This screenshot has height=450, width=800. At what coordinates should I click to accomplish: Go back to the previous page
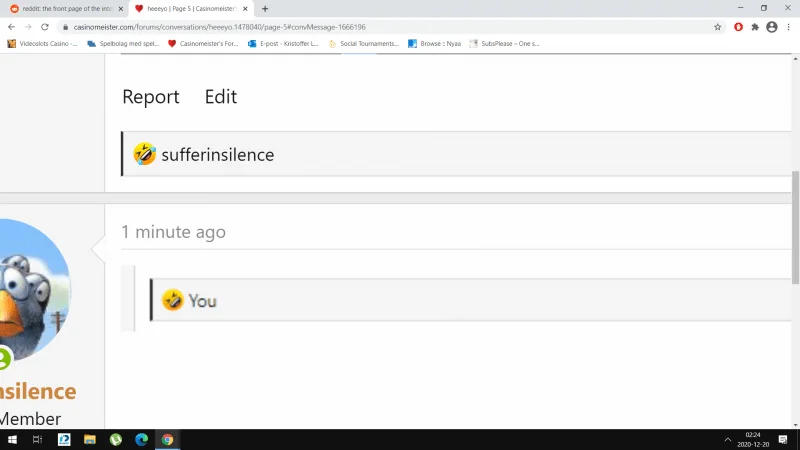pos(11,27)
